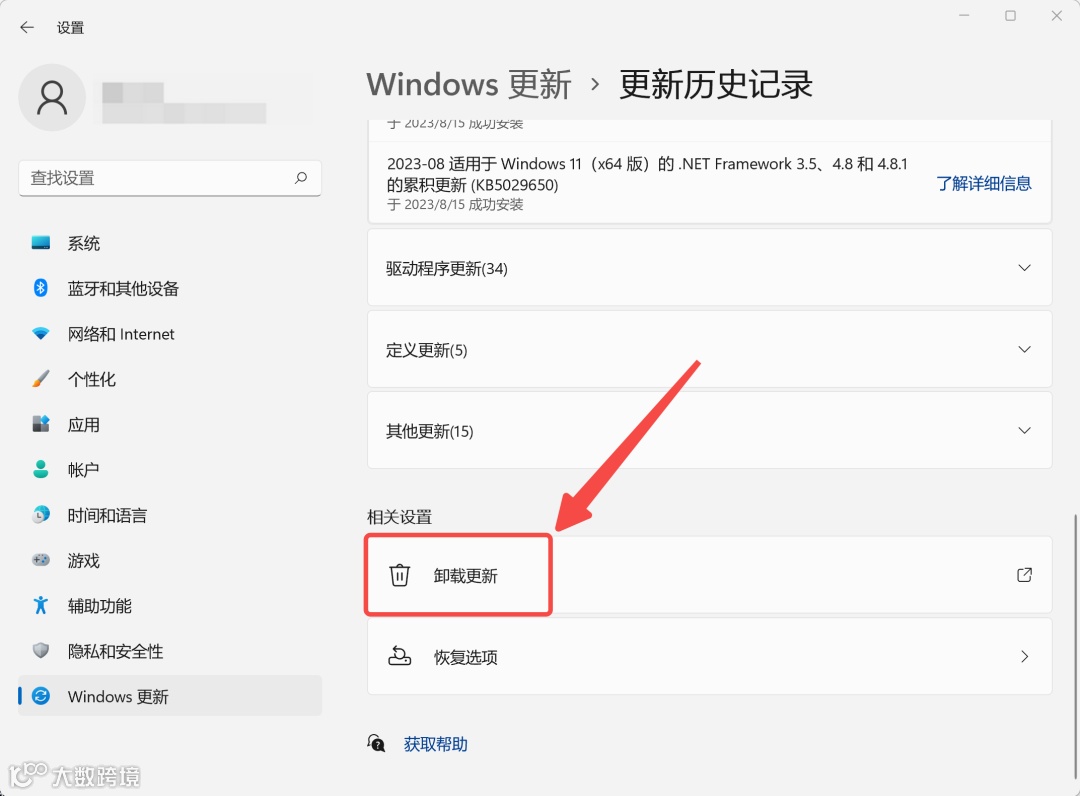This screenshot has height=796, width=1080.
Task: Open 时间和语言 settings
Action: point(170,514)
